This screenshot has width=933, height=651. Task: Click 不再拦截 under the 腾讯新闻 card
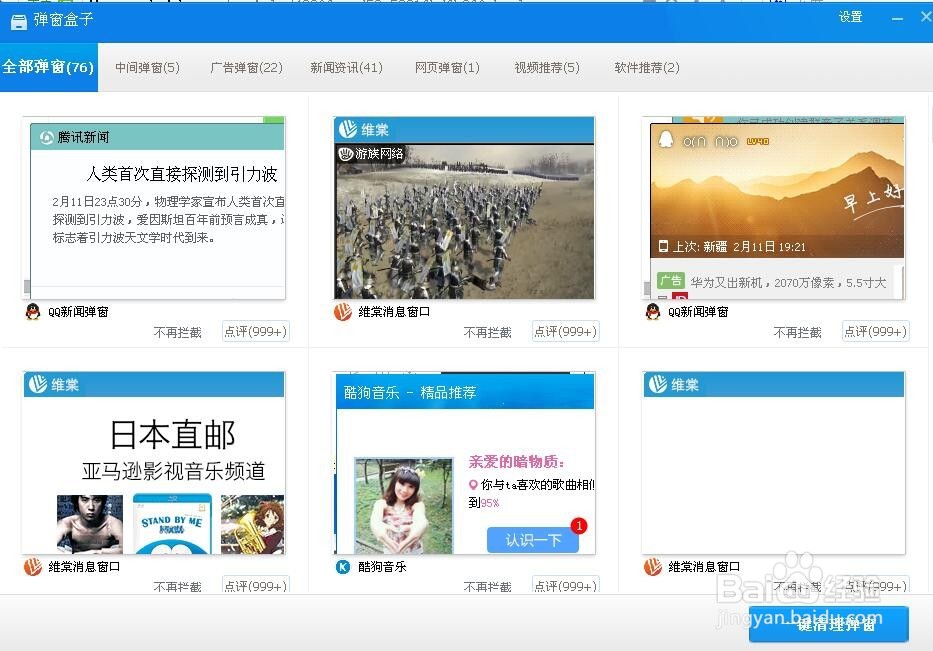[177, 332]
